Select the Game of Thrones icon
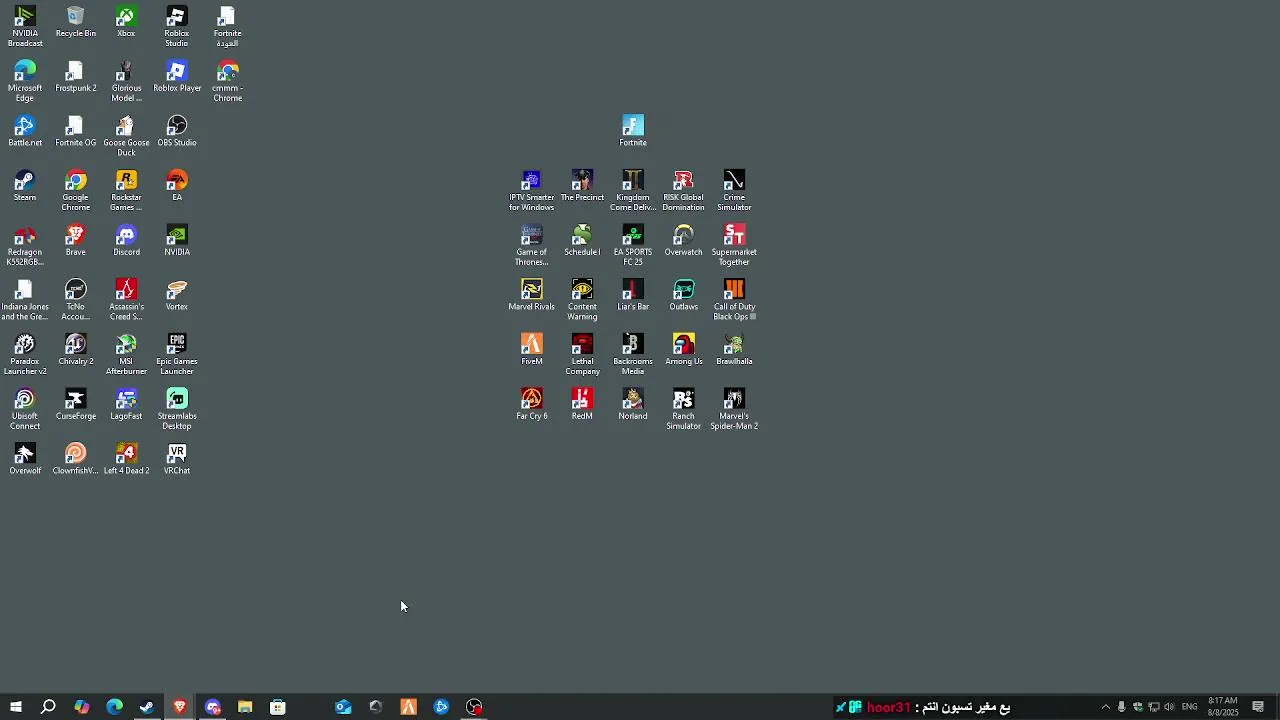Screen dimensions: 1280x720 (x=531, y=246)
